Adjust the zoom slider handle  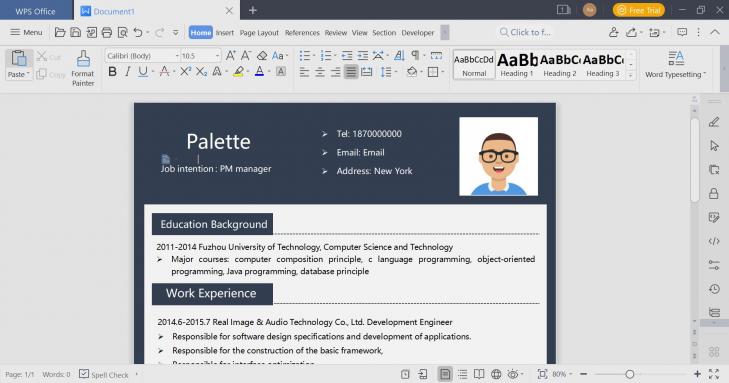pyautogui.click(x=630, y=374)
